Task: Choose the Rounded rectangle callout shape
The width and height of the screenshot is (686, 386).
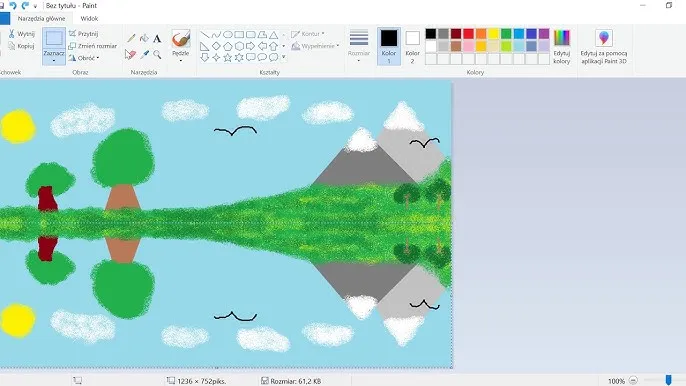Action: 251,57
